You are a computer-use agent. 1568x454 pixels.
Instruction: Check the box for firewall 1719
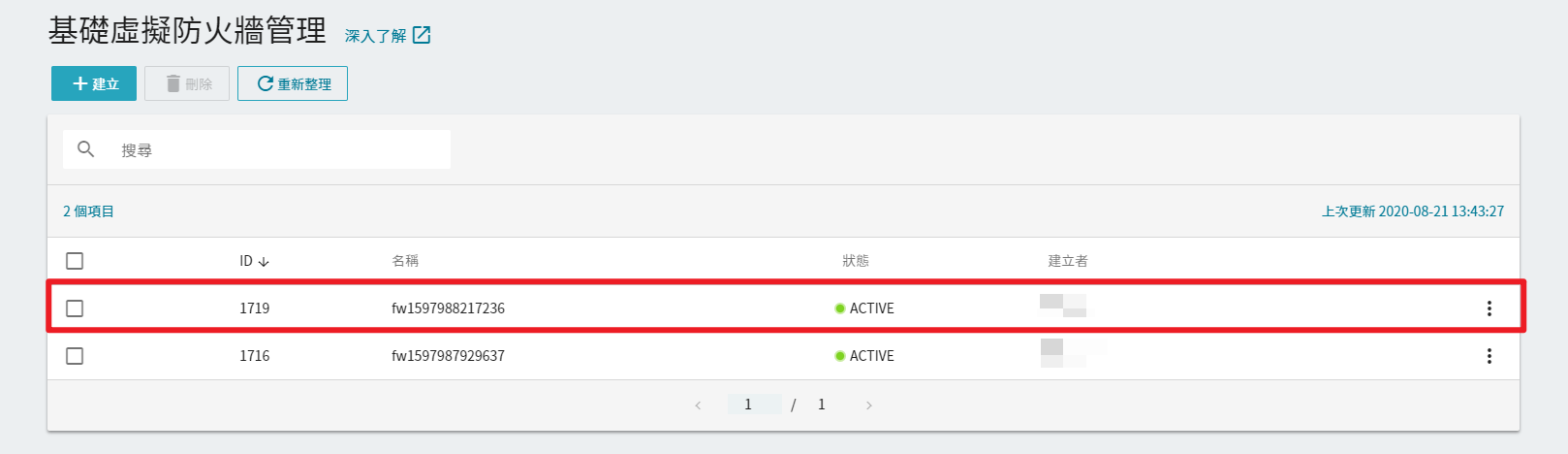click(75, 308)
